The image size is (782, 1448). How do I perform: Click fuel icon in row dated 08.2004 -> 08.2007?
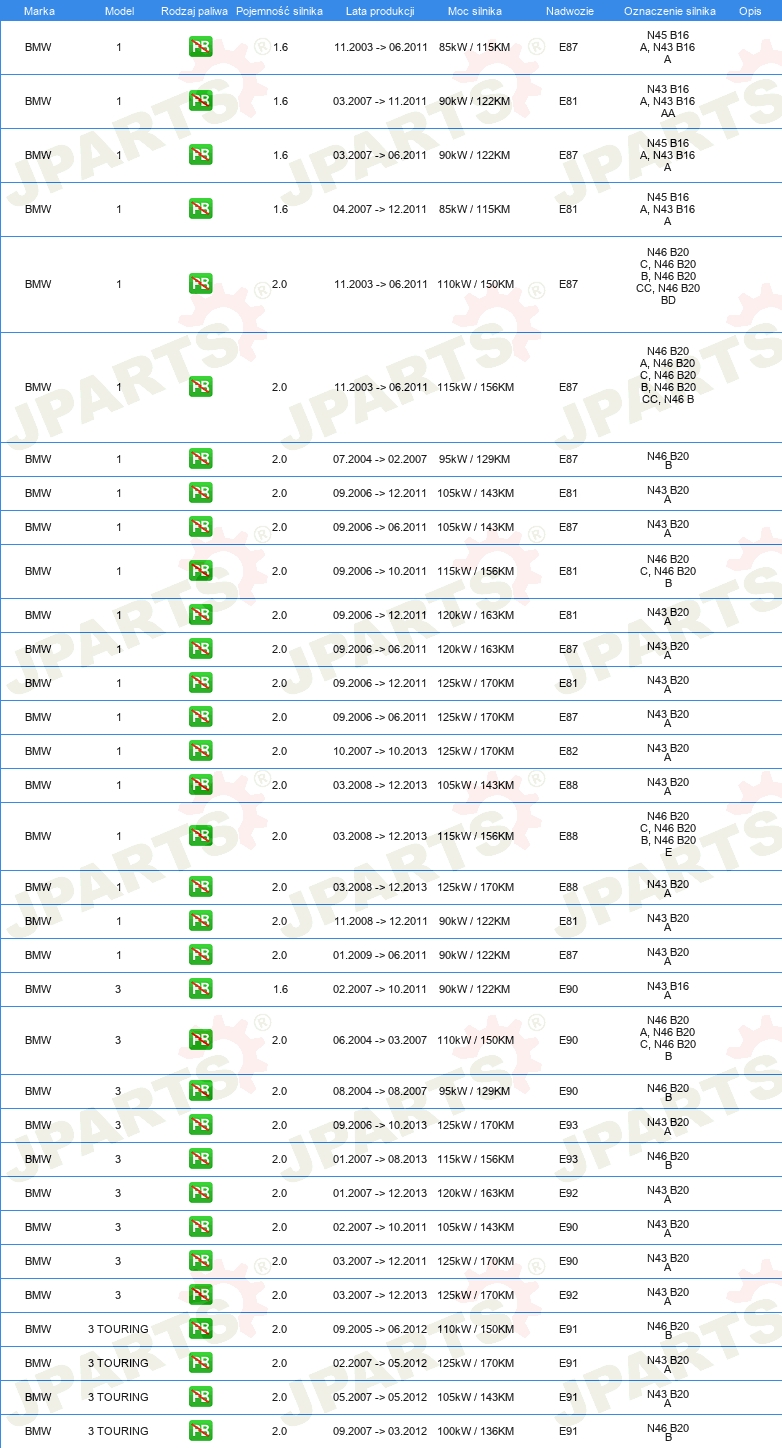click(x=200, y=1091)
